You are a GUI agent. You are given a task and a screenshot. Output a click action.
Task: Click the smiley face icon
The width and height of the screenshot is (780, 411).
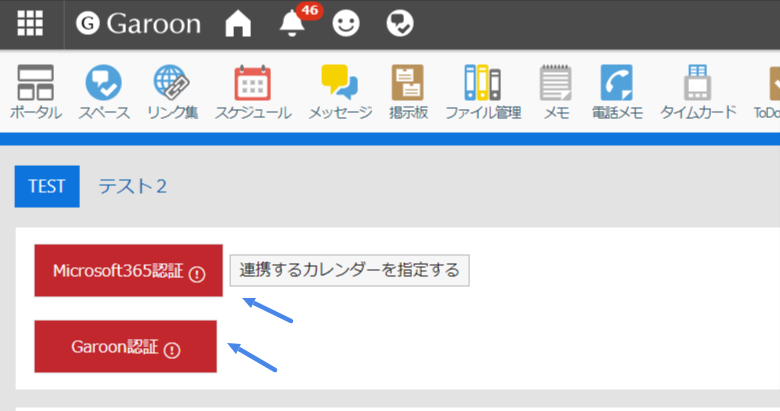tap(346, 23)
